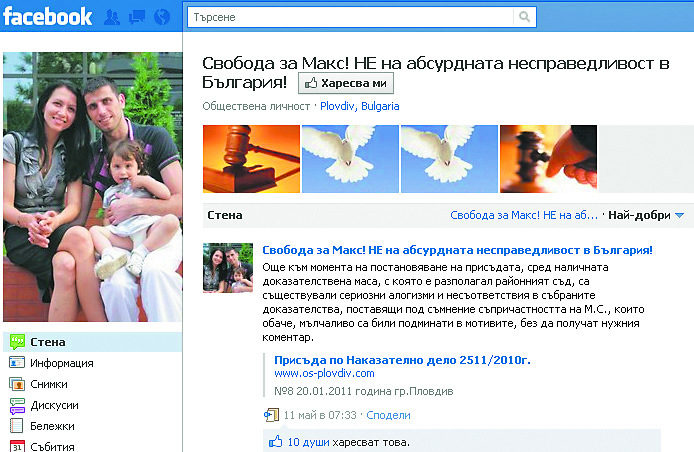Image resolution: width=694 pixels, height=452 pixels.
Task: Click the №8 20.01.2011 година гр.Пловдив text
Action: 363,391
